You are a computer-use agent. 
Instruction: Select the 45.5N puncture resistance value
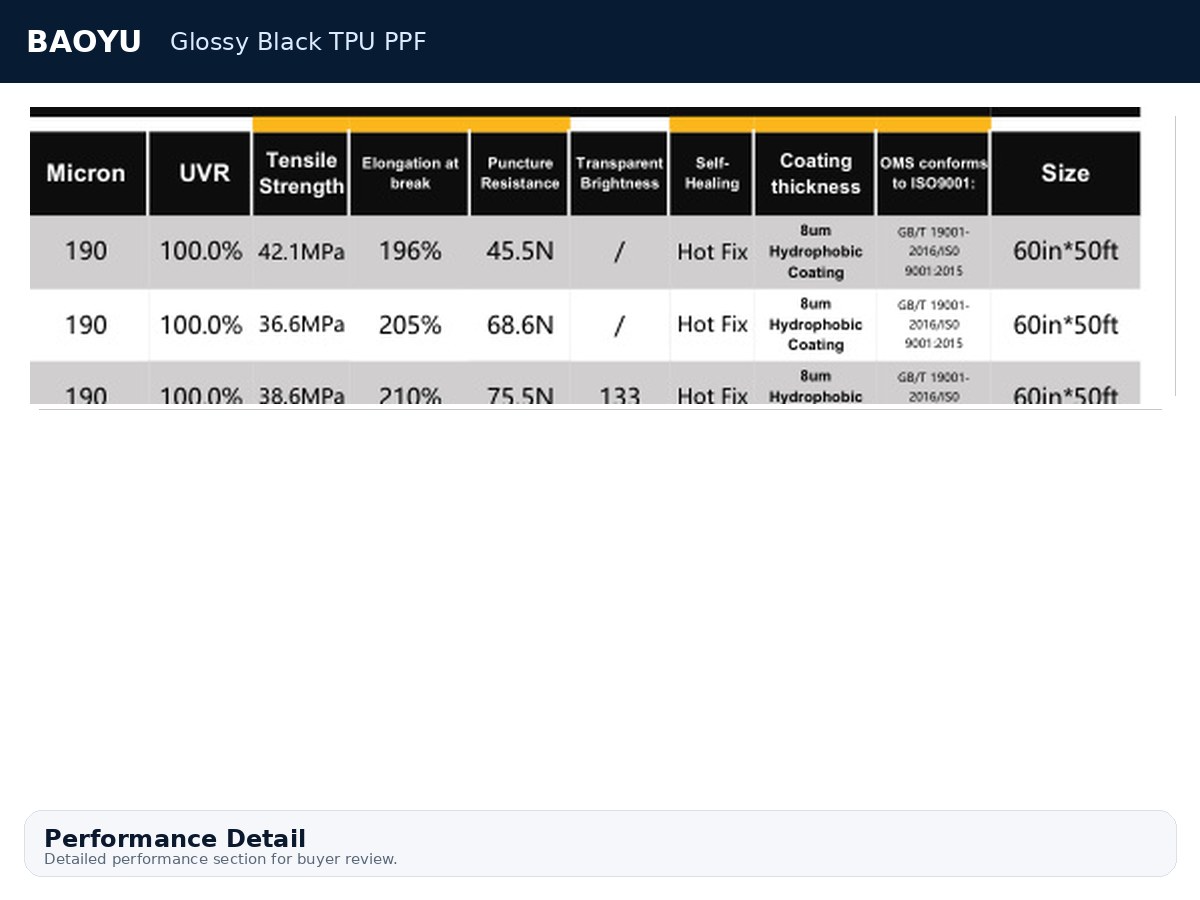520,251
